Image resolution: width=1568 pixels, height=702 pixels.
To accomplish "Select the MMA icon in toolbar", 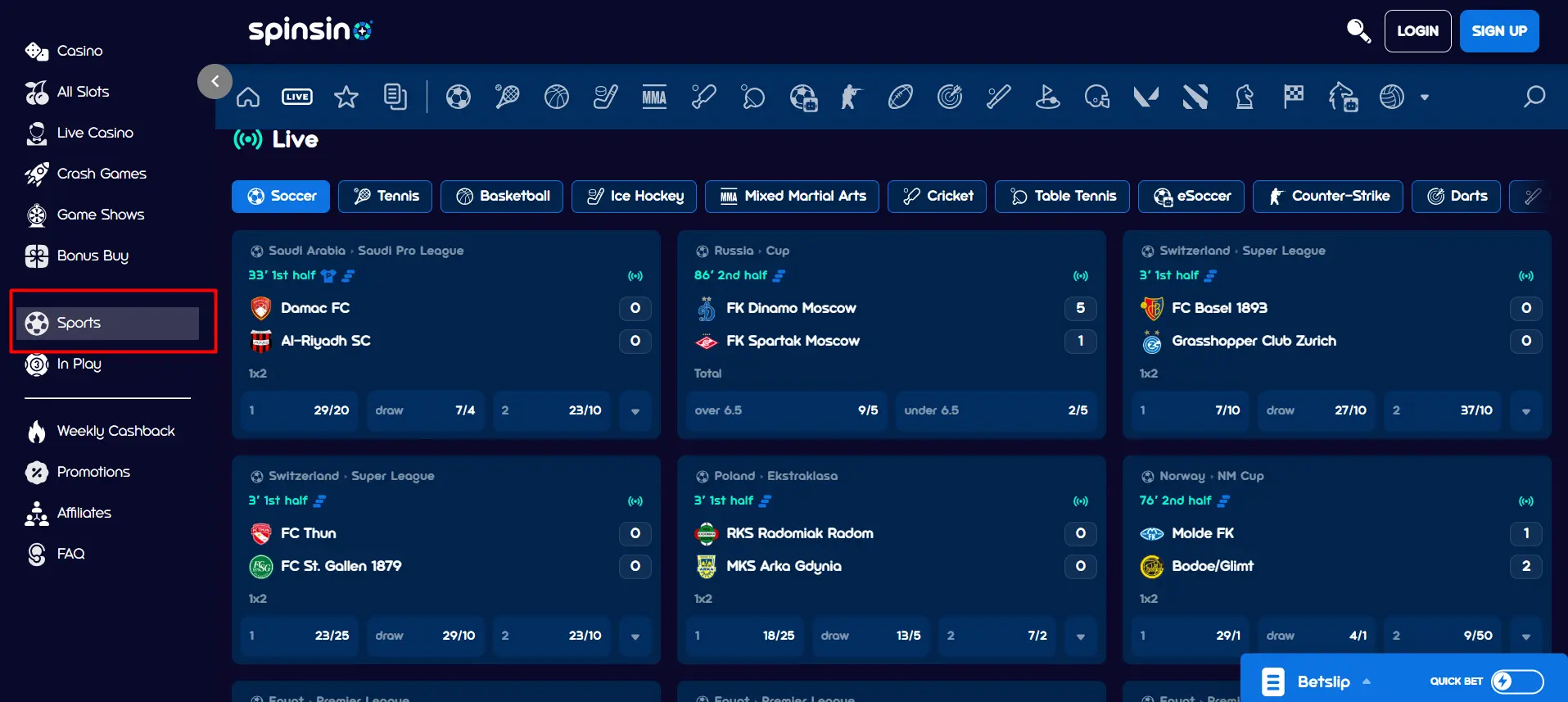I will 654,97.
